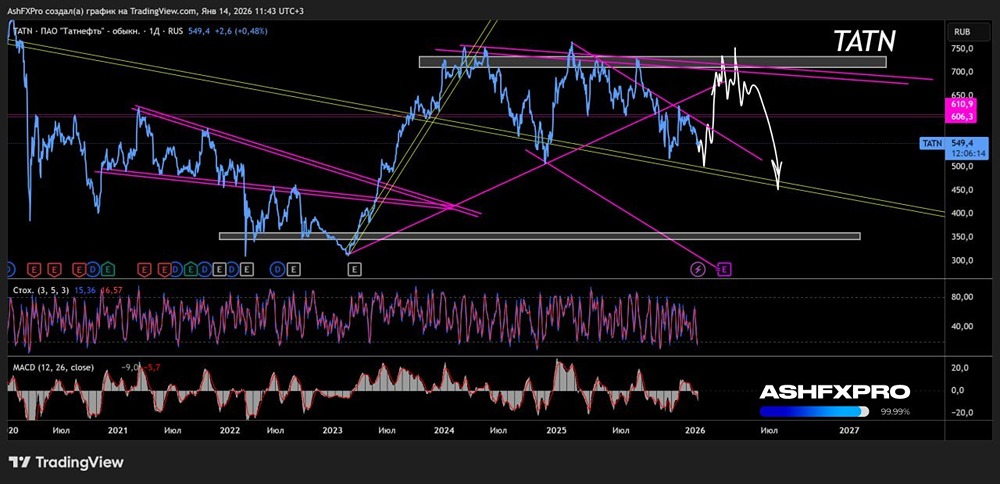Click the 2027 label on time axis

[x=849, y=430]
